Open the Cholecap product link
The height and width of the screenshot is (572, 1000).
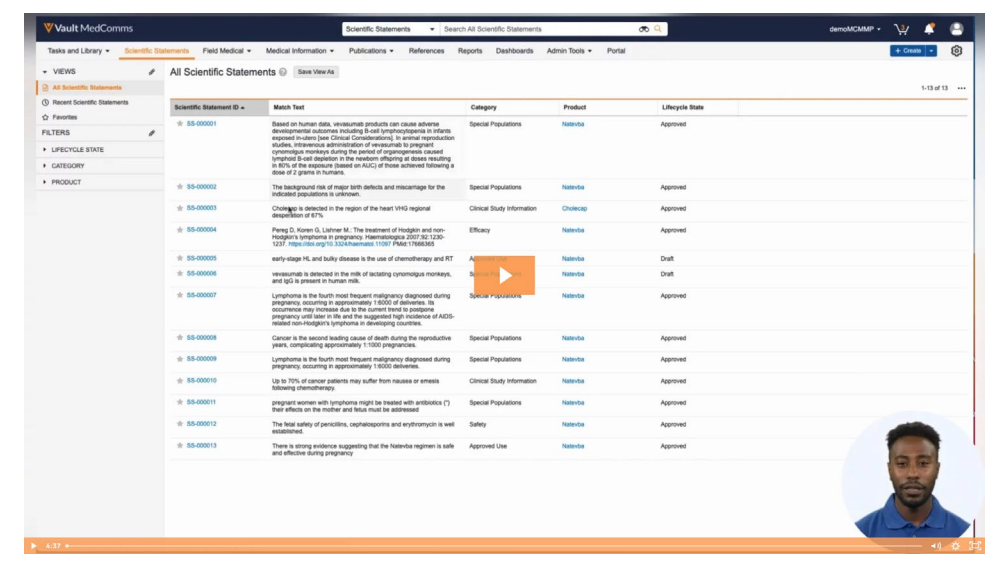coord(574,209)
